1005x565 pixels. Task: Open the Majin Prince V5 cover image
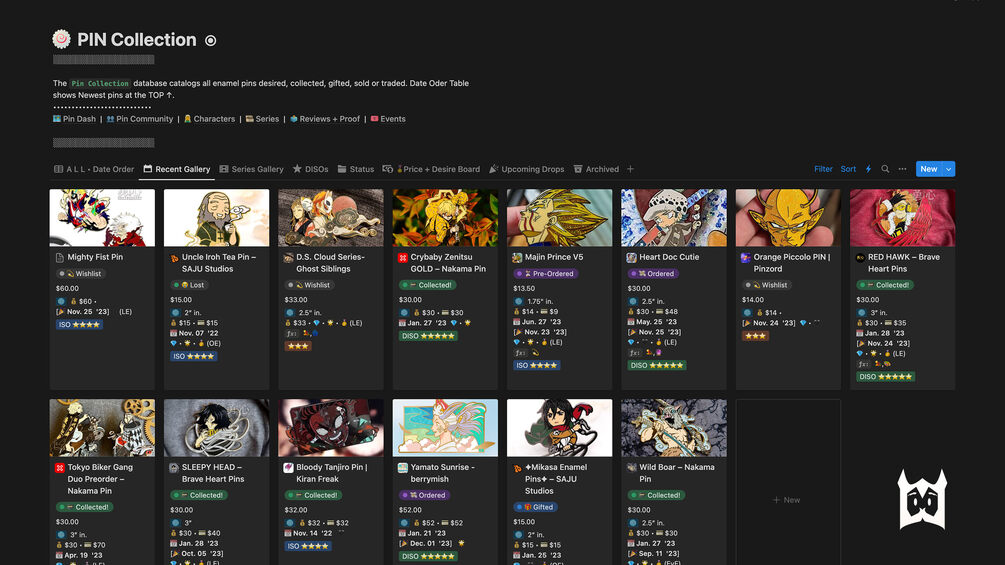point(560,218)
